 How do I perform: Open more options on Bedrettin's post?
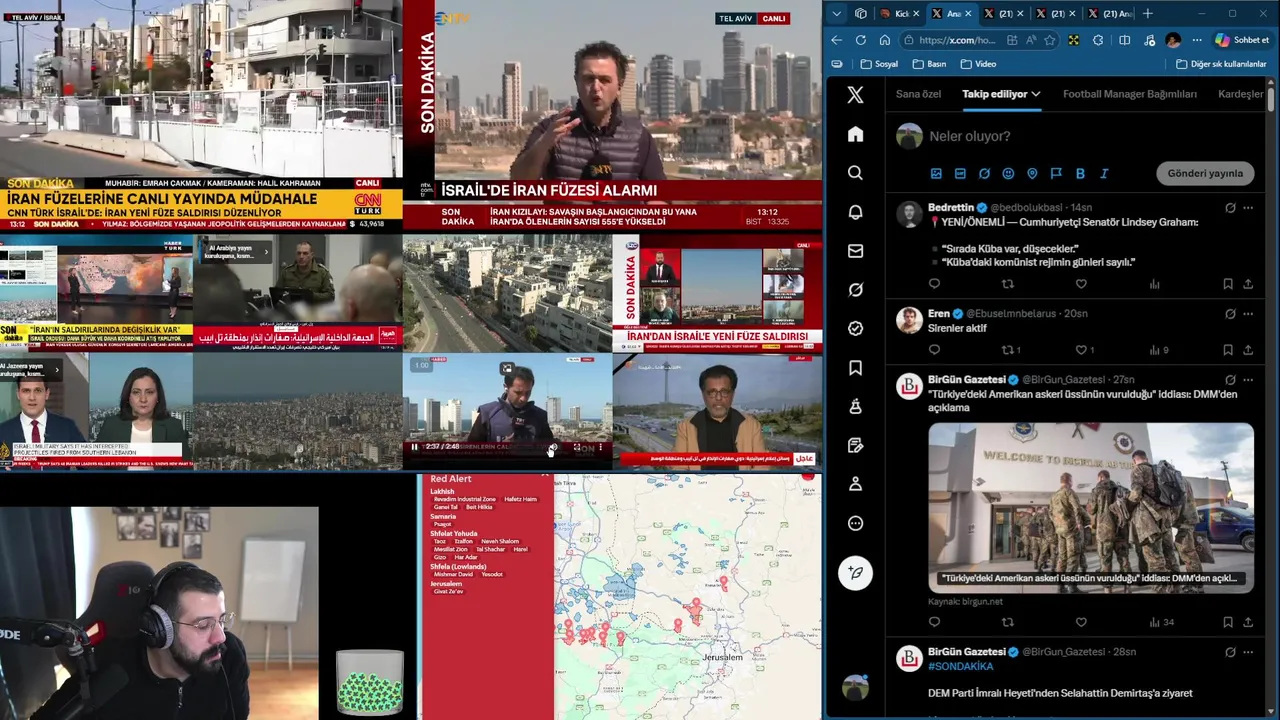pos(1248,208)
